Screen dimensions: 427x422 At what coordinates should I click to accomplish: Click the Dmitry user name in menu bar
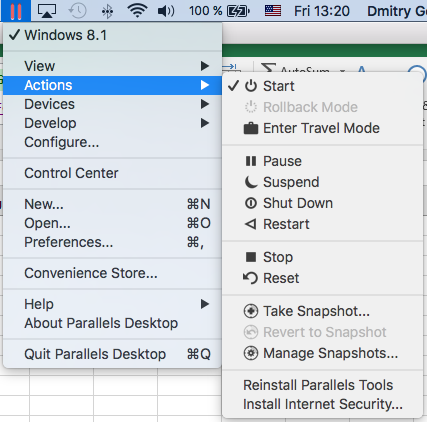point(397,11)
